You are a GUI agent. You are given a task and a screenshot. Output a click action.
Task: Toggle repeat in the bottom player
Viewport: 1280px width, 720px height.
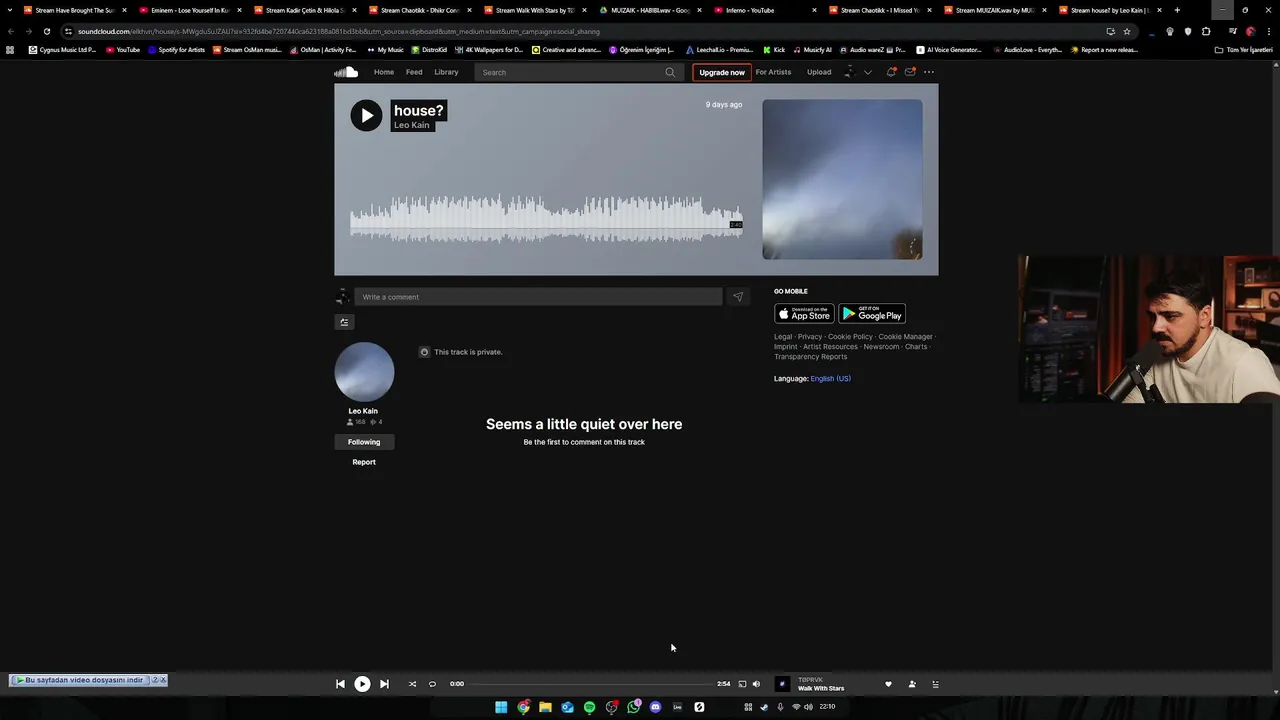[x=432, y=684]
